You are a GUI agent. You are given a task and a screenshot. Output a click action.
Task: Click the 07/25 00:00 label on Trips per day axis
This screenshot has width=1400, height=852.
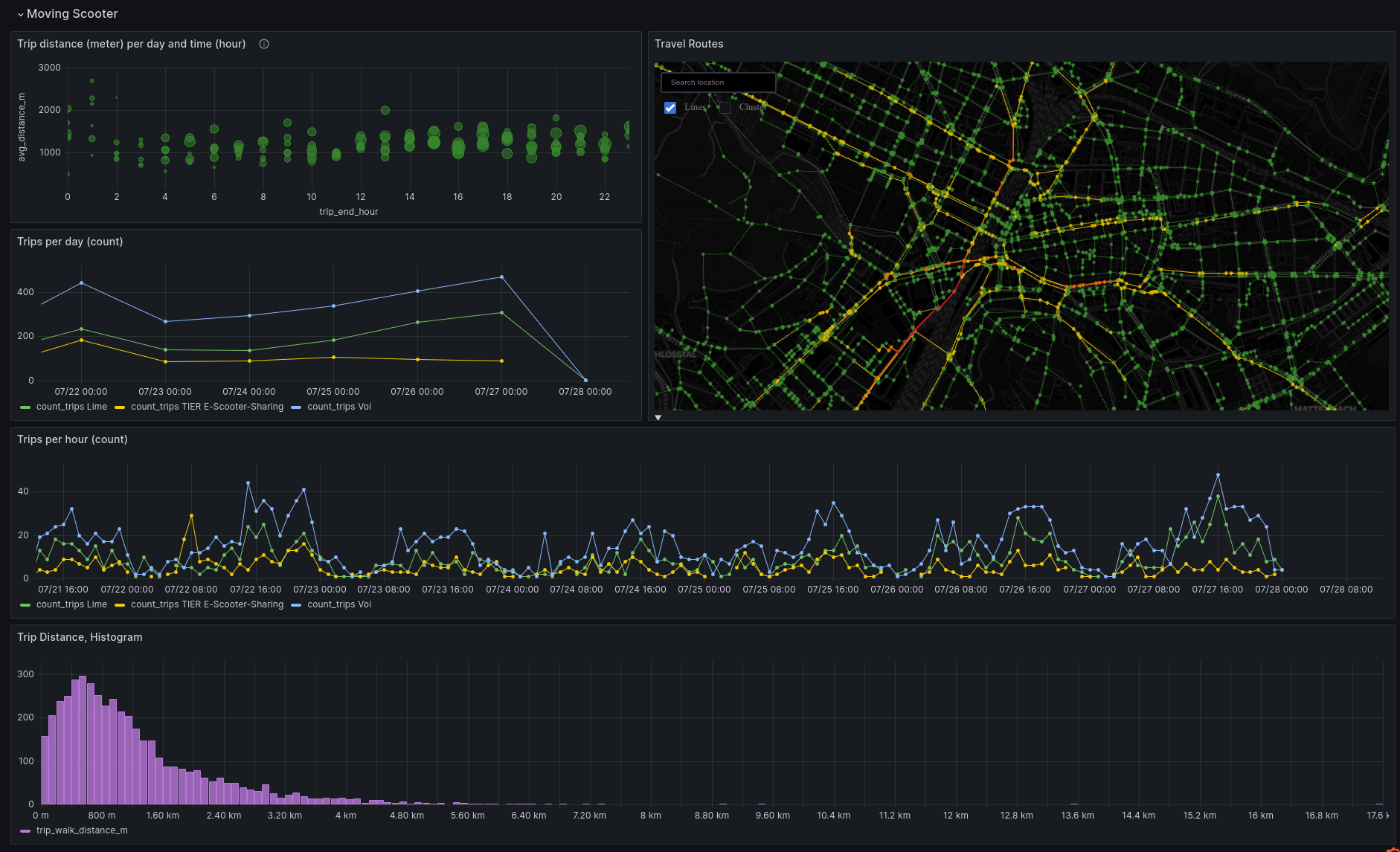[x=333, y=392]
